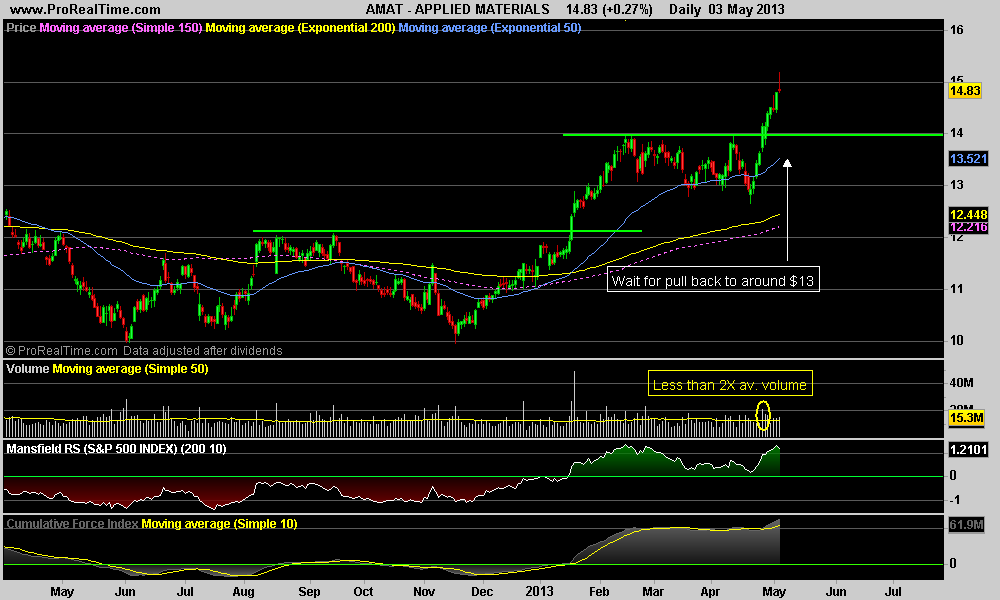The height and width of the screenshot is (600, 1000).
Task: Select the 11 price axis label
Action: pyautogui.click(x=957, y=289)
